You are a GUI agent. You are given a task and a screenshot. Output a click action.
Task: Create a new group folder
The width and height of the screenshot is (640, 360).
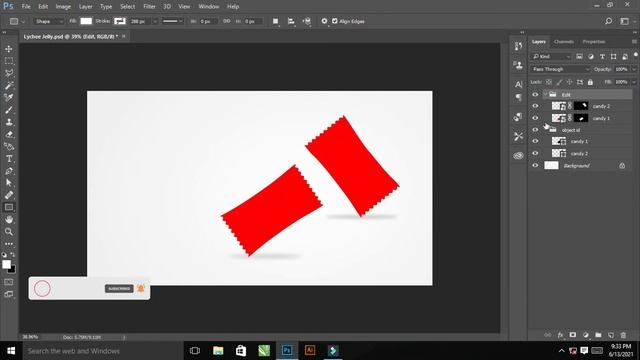(598, 335)
